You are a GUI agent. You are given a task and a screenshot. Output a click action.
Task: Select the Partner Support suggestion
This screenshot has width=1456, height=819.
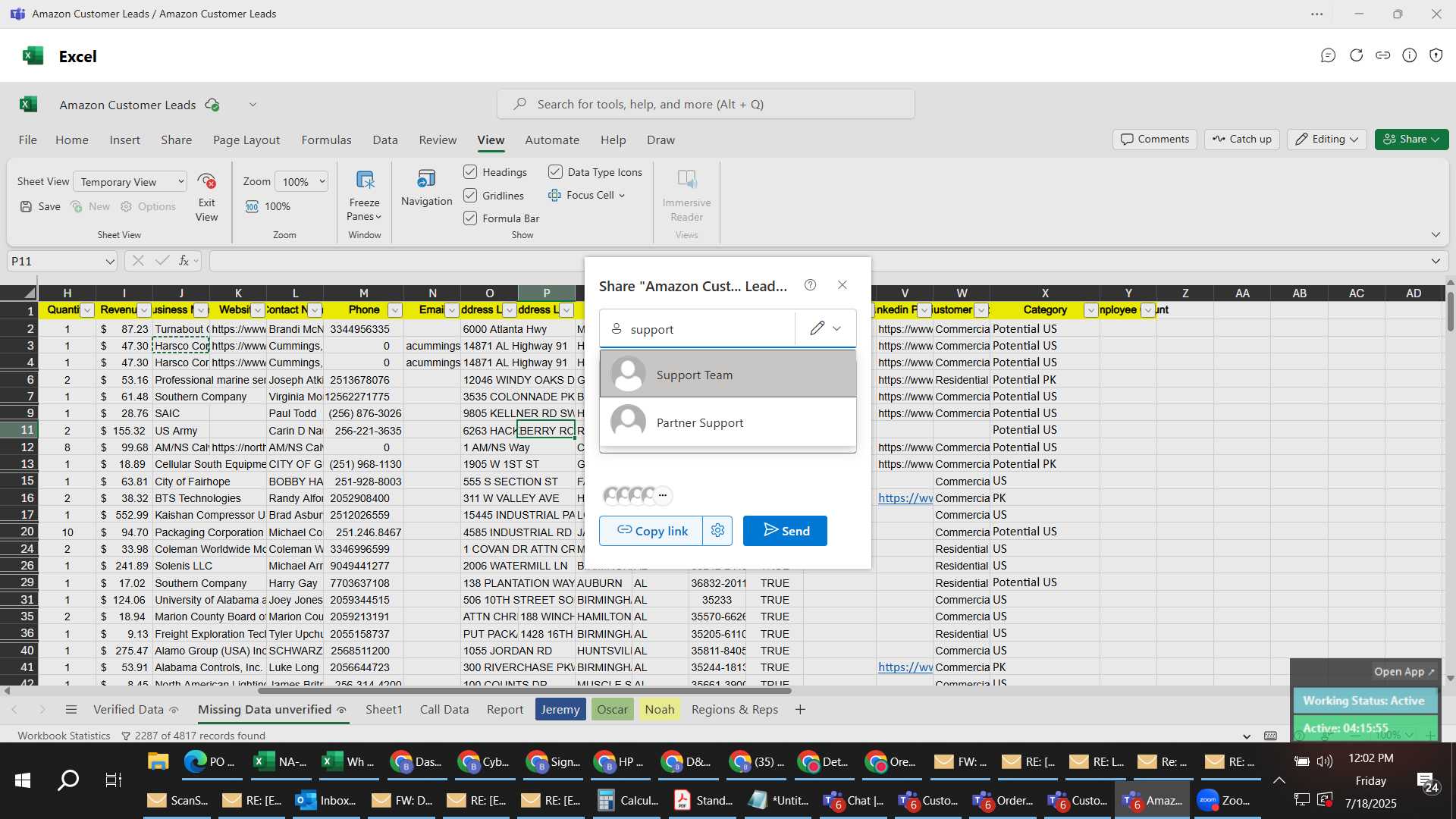click(728, 422)
